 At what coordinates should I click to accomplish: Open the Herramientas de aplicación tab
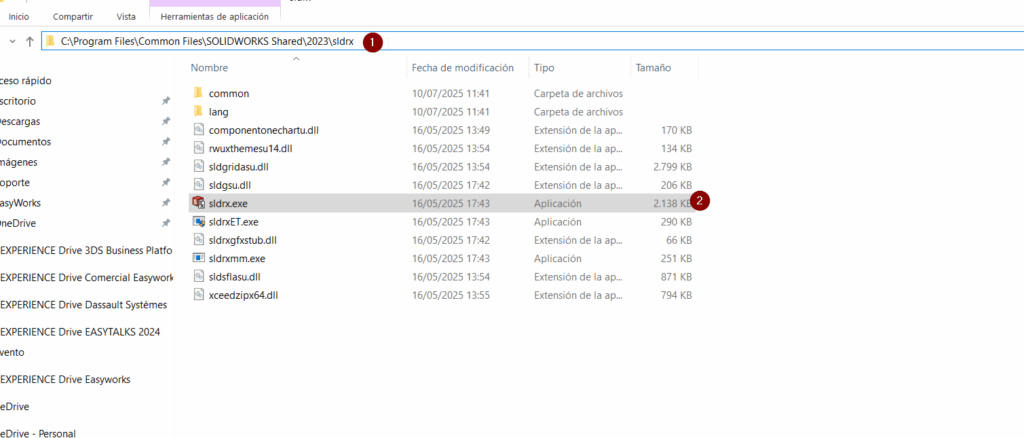tap(214, 16)
